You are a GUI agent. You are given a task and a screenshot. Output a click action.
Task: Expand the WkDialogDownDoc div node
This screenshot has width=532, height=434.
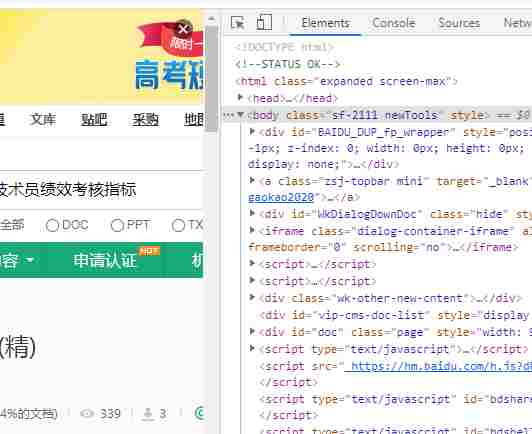[252, 213]
